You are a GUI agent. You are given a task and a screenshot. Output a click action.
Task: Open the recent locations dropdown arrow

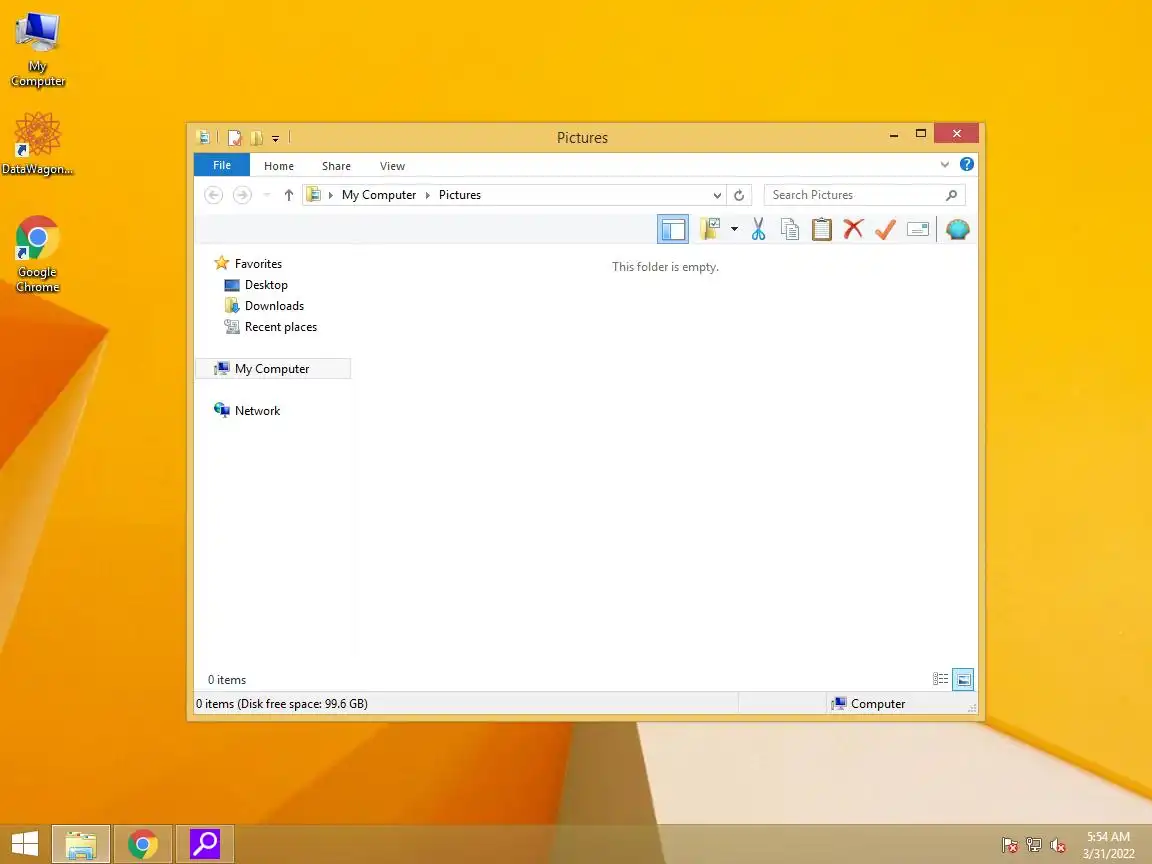[267, 195]
